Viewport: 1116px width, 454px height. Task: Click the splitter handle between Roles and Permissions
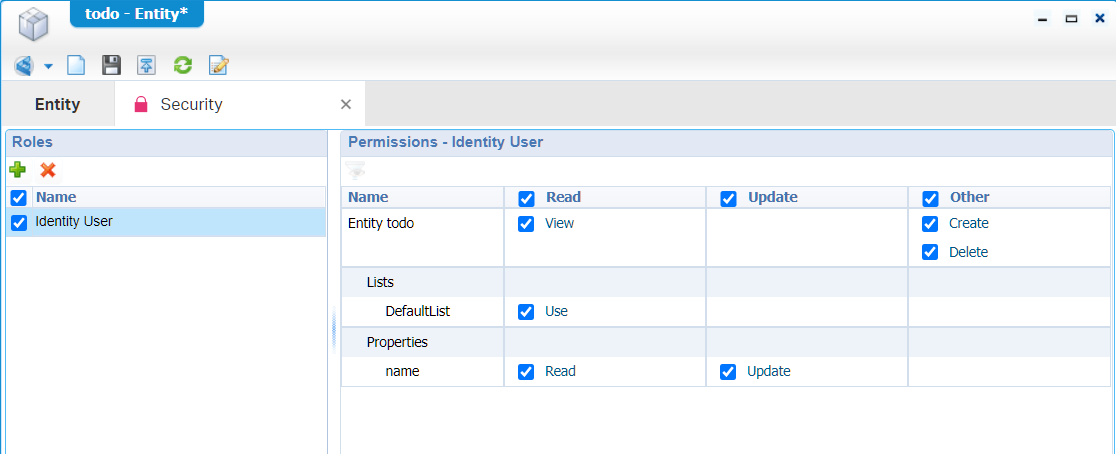click(334, 330)
